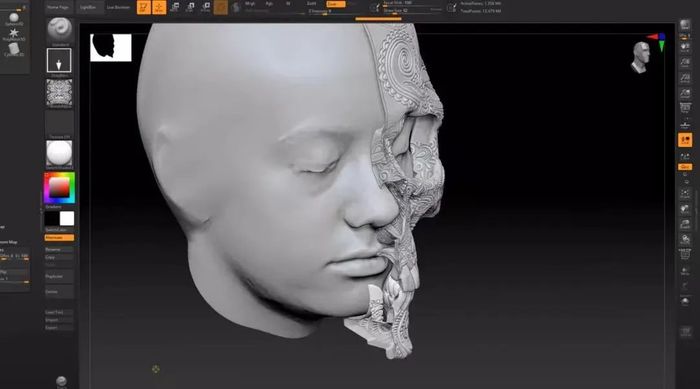Toggle the orange local symmetry icon

point(685,140)
